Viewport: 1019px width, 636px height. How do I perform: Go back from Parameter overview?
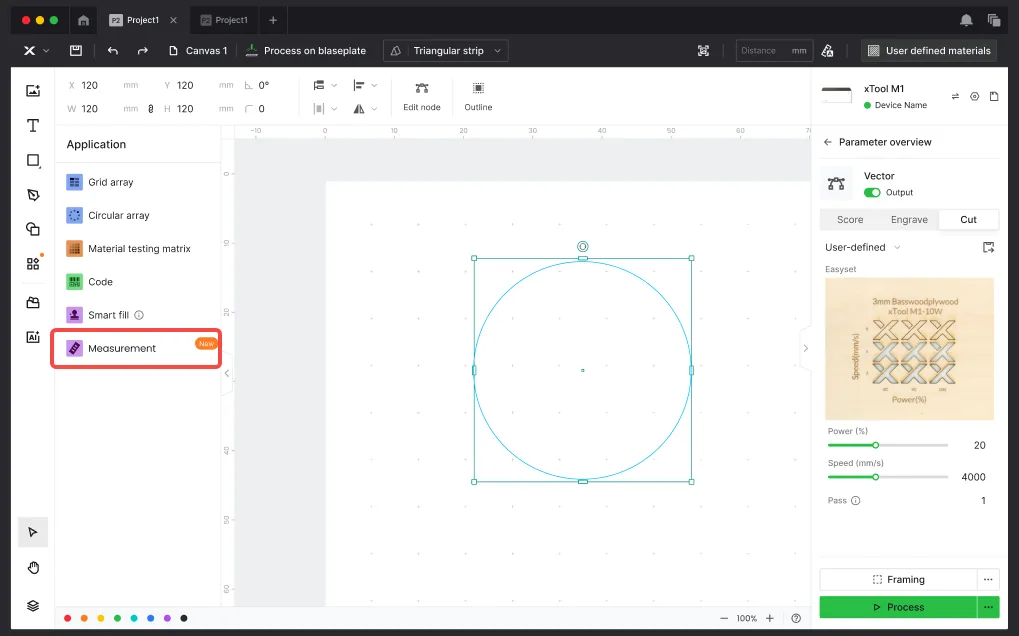click(x=827, y=142)
